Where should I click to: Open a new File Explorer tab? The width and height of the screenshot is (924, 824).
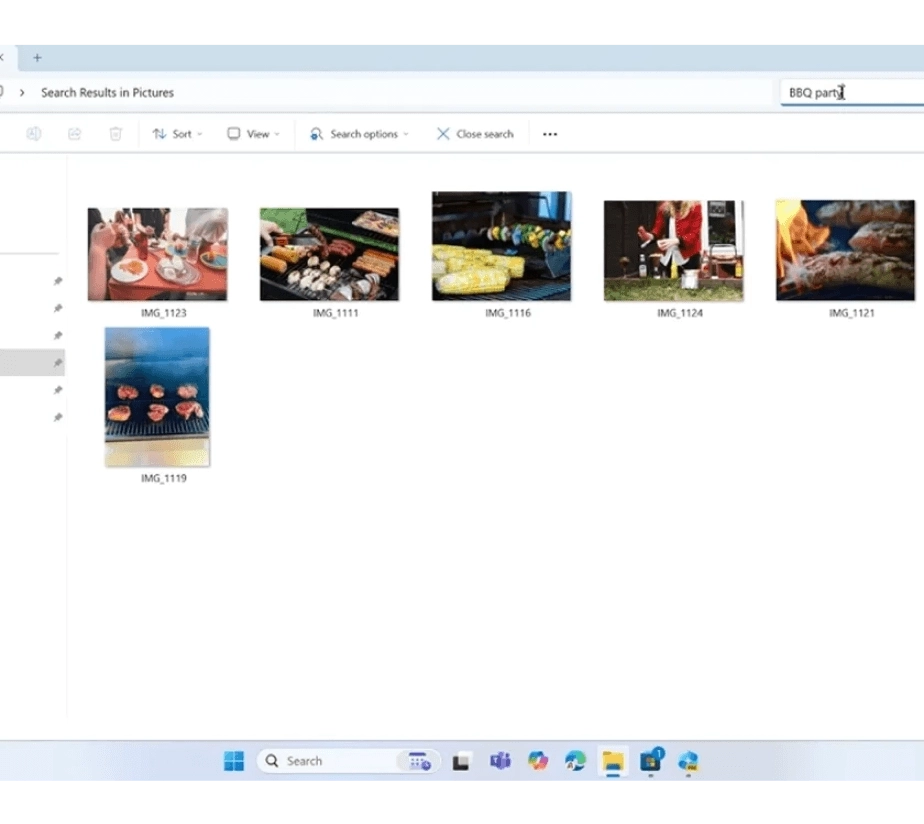coord(37,58)
